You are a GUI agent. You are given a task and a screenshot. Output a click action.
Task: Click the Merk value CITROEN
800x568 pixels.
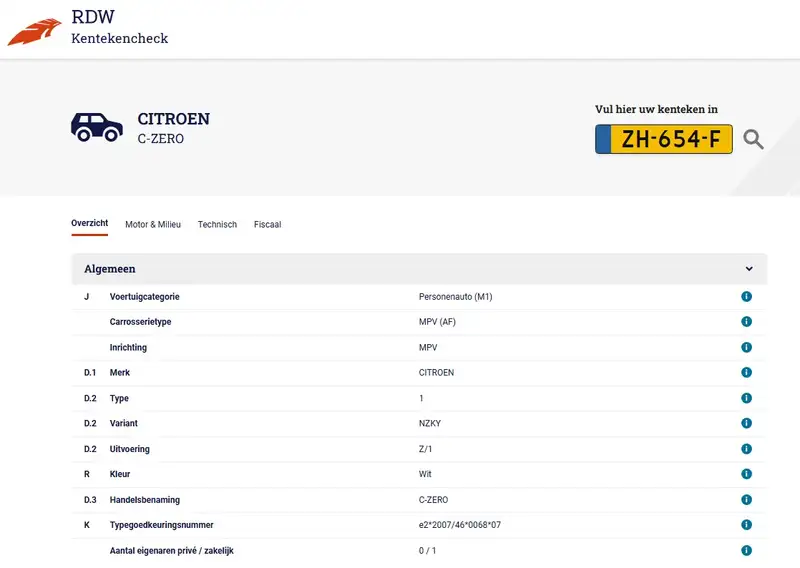point(436,373)
